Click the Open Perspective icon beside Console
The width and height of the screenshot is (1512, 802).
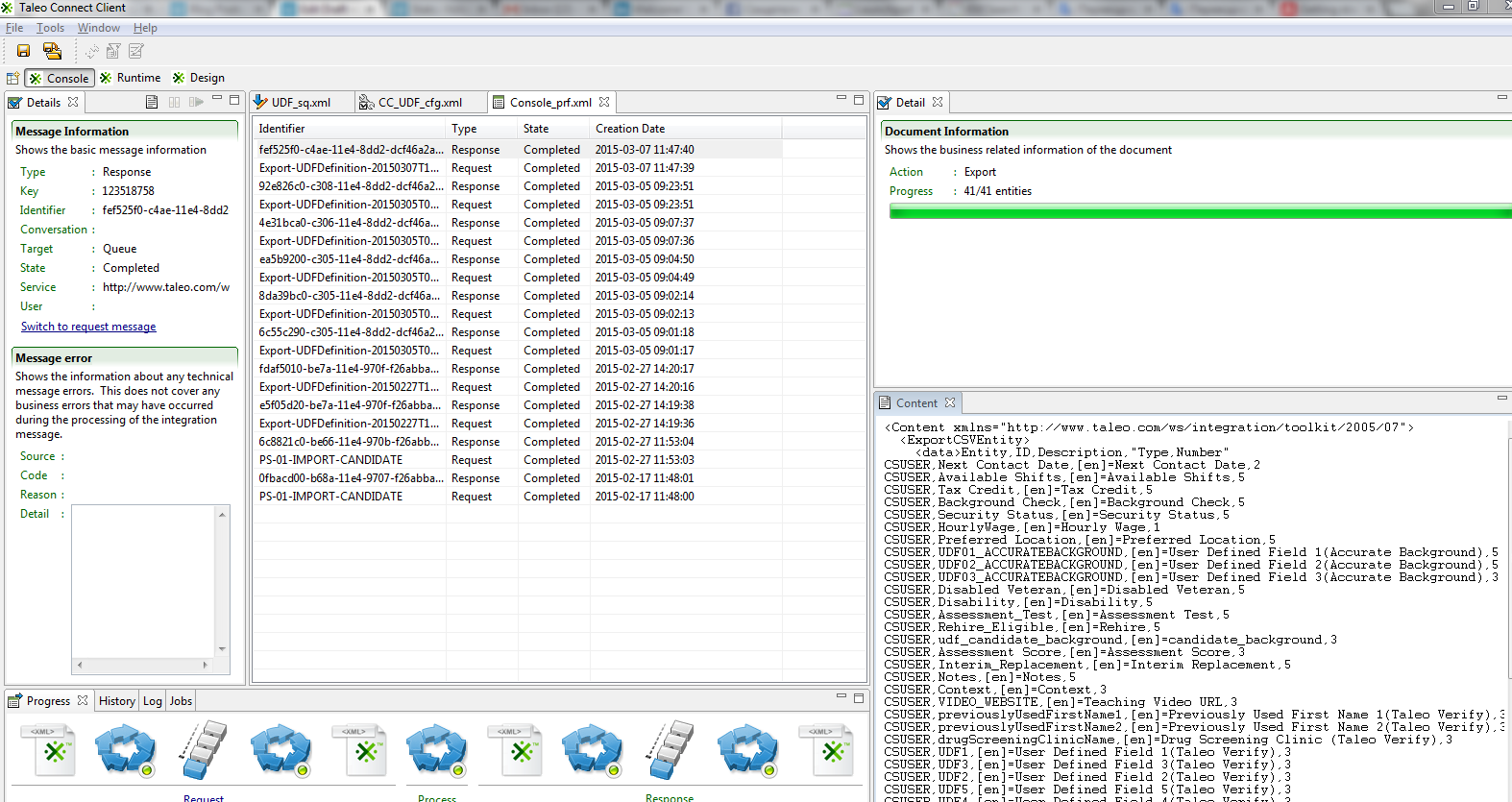point(12,78)
